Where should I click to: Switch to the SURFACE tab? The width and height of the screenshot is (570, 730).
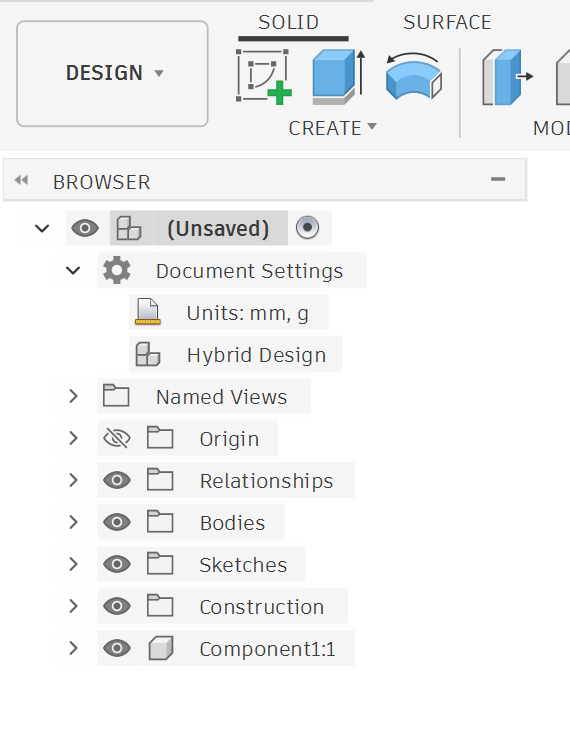(x=447, y=22)
